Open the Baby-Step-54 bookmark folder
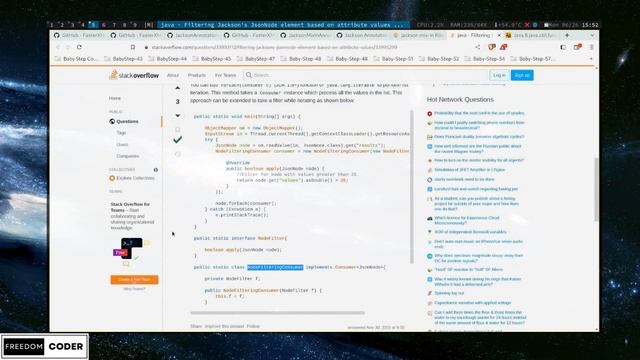 [484, 59]
